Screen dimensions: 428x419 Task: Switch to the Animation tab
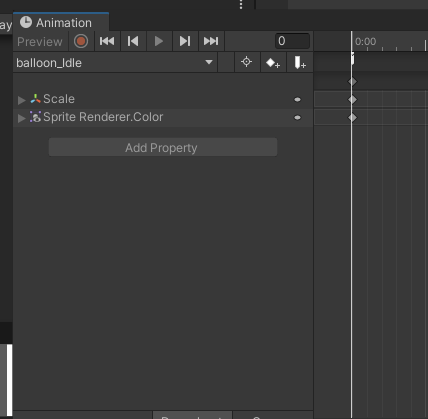[61, 23]
